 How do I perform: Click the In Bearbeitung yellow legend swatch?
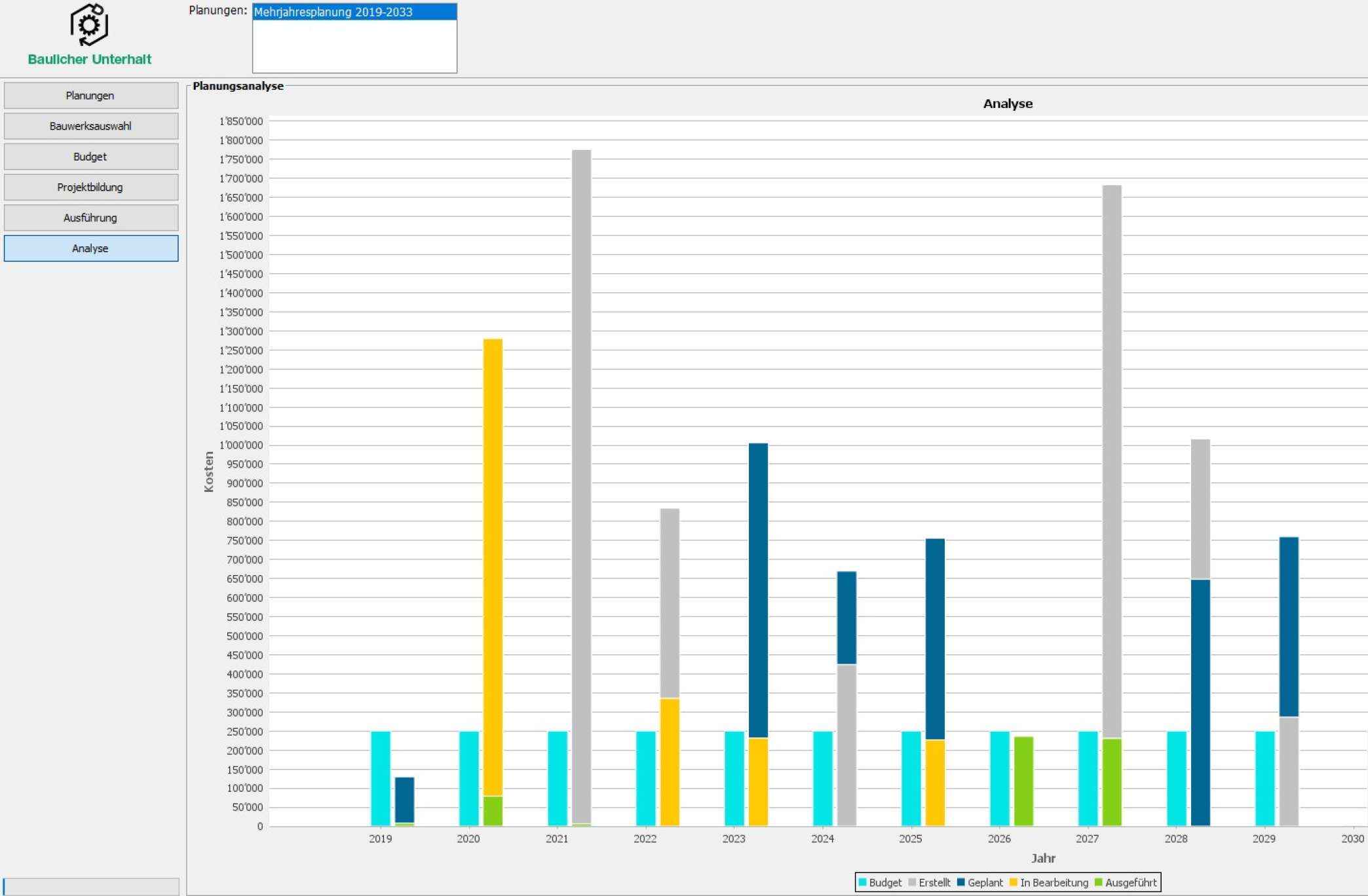pyautogui.click(x=1014, y=882)
